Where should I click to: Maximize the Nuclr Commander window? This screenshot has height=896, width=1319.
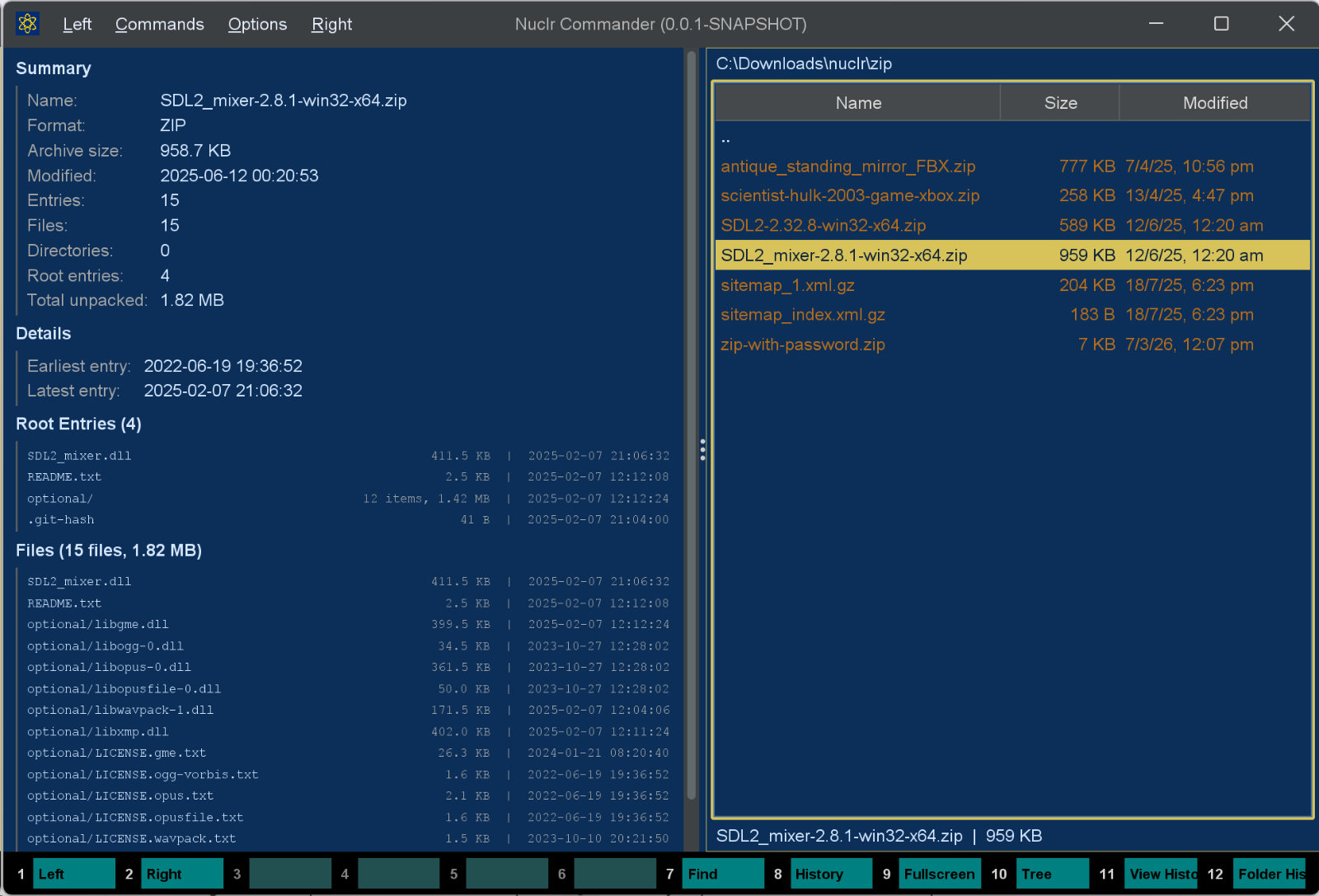pos(1221,24)
